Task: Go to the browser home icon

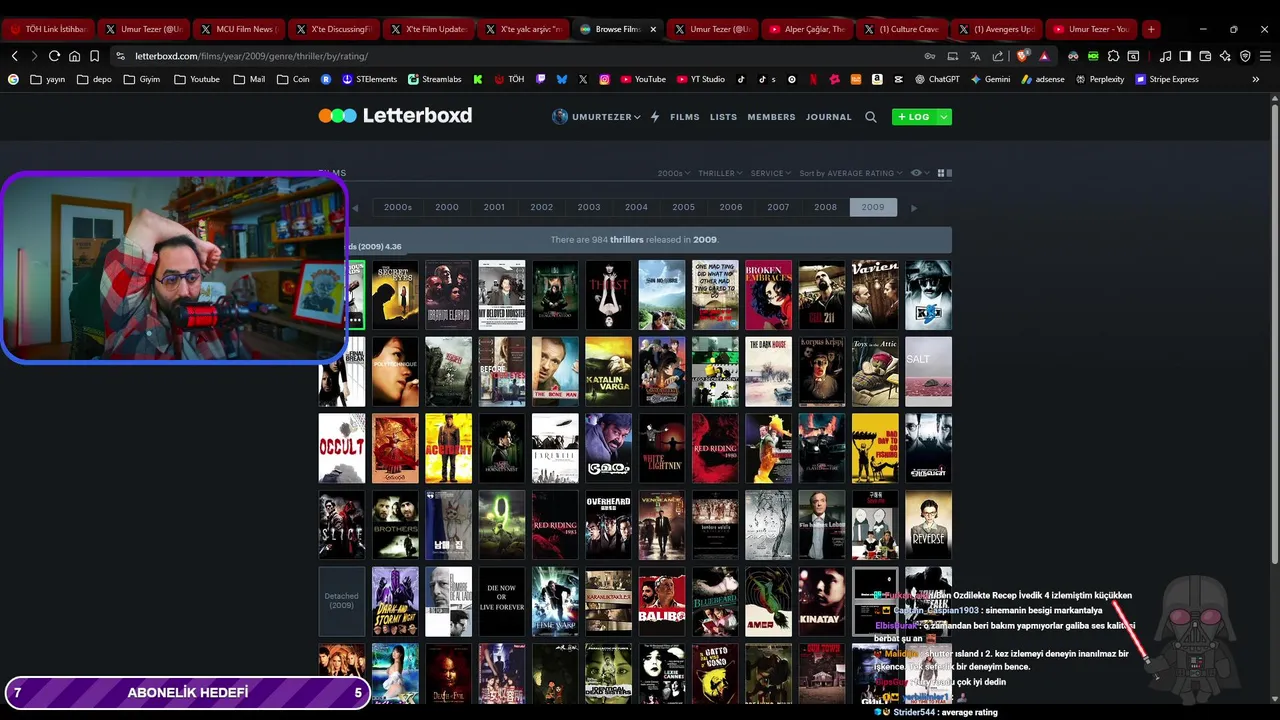Action: (x=74, y=56)
